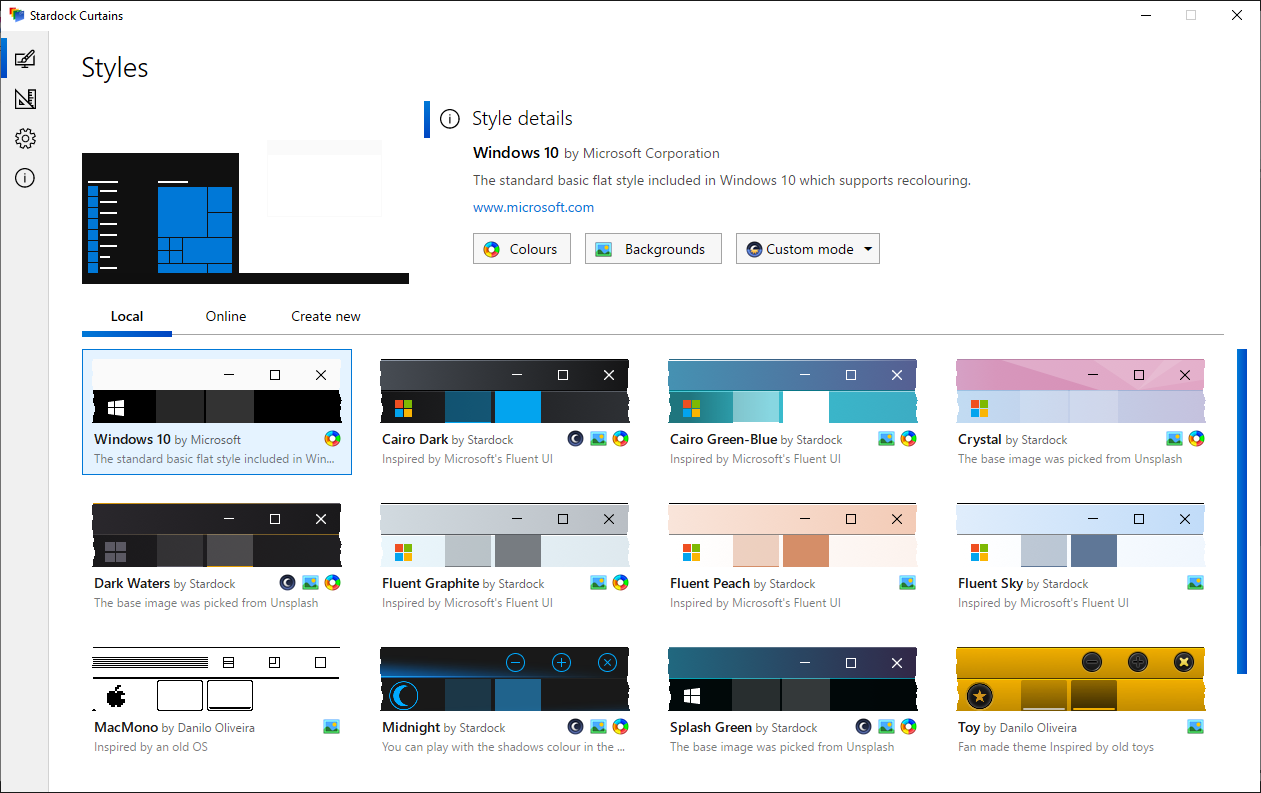
Task: Switch to the Online tab
Action: (226, 316)
